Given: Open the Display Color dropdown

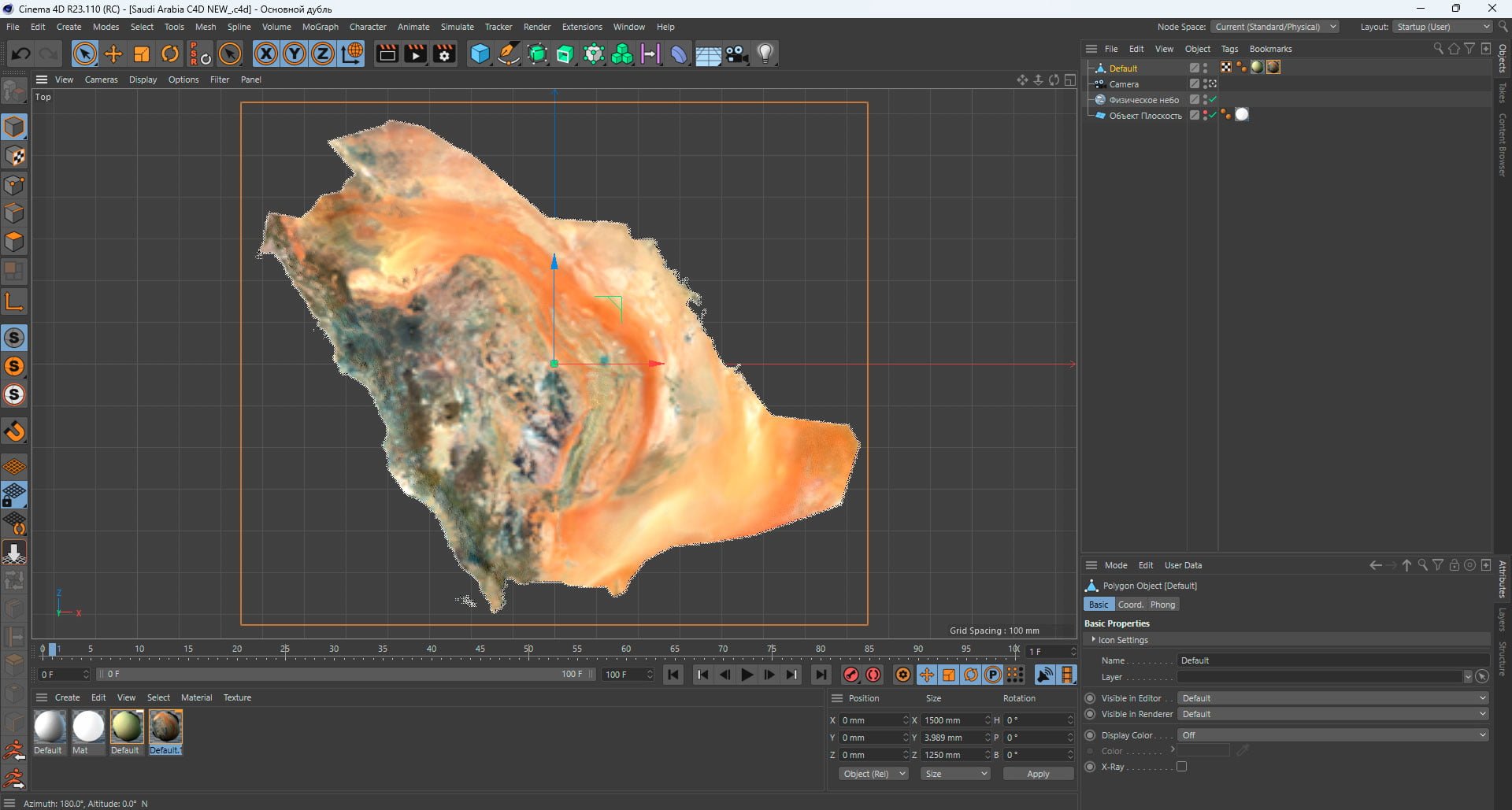Looking at the screenshot, I should 1332,735.
